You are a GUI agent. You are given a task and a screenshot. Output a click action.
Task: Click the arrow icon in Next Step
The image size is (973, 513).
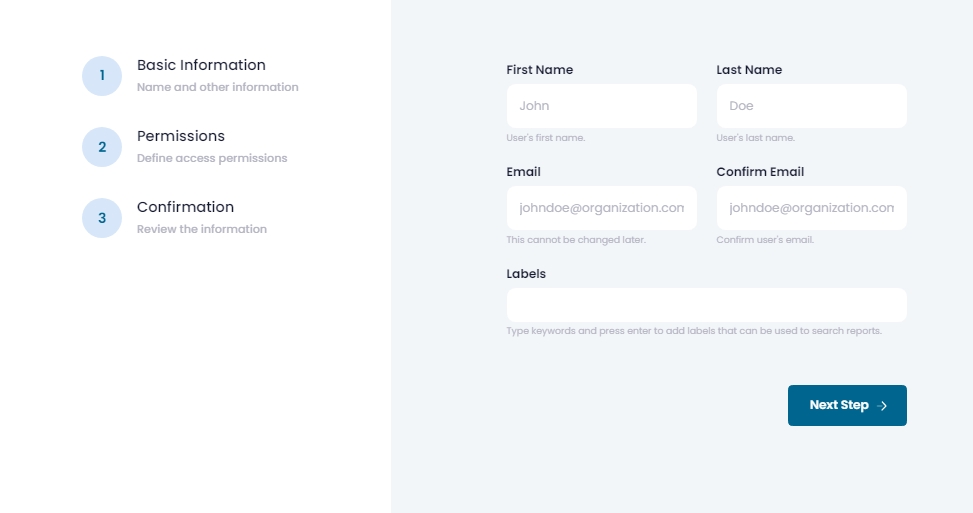(x=882, y=406)
